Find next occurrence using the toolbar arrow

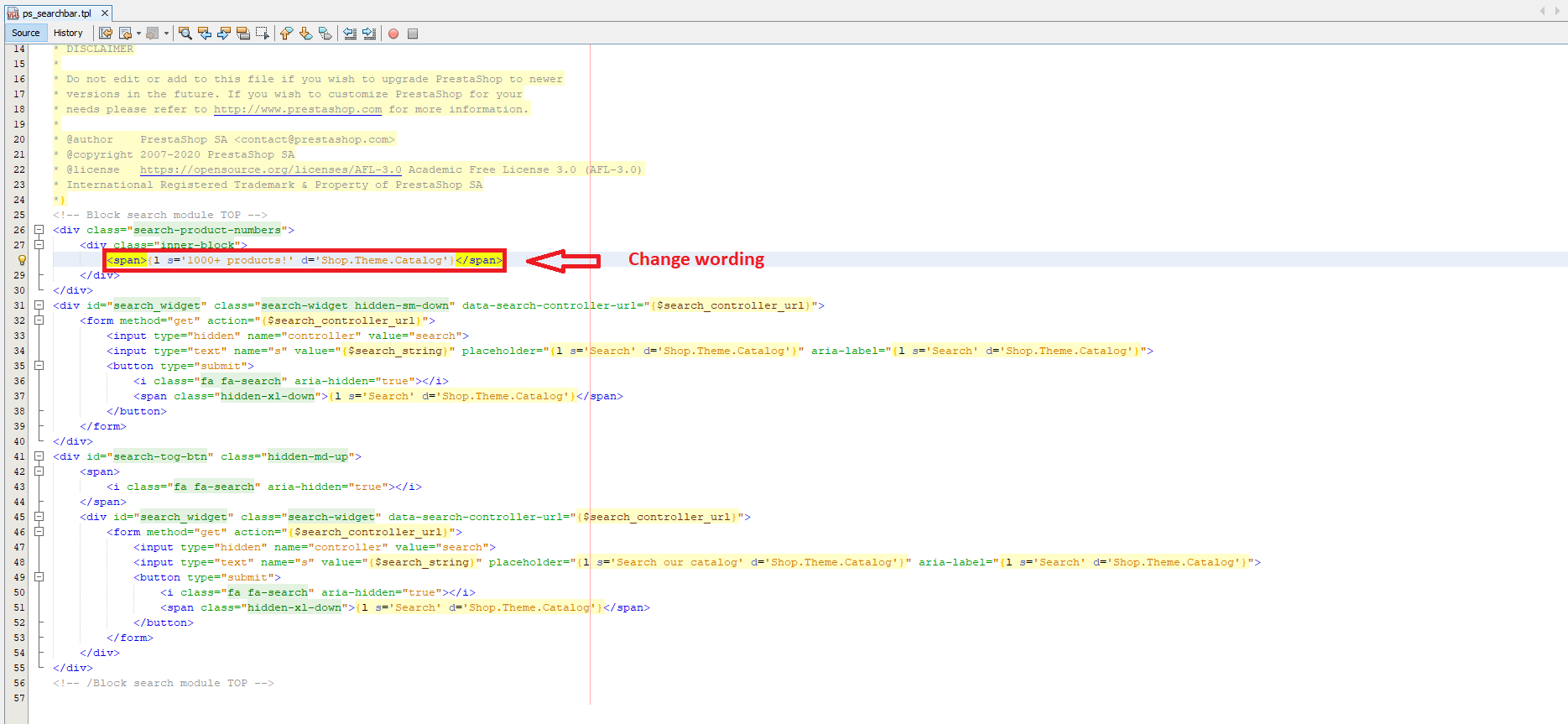tap(224, 34)
